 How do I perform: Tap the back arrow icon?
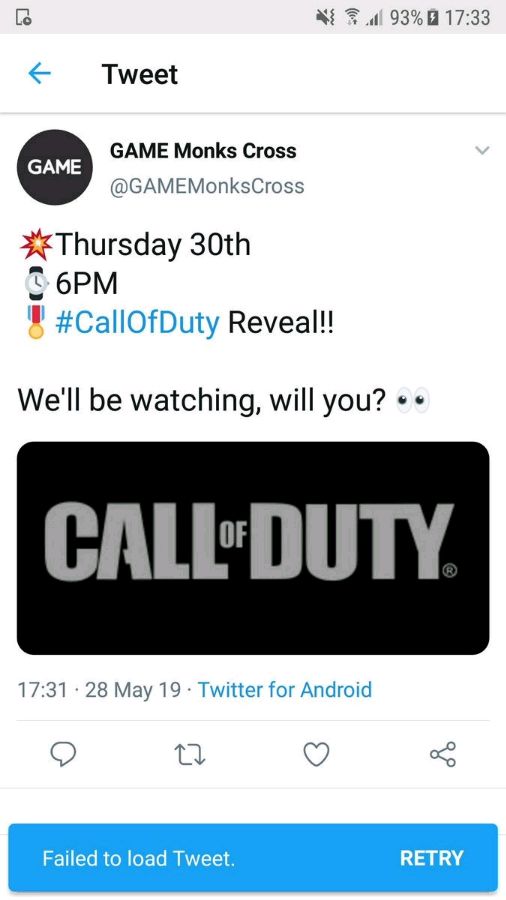(x=40, y=73)
